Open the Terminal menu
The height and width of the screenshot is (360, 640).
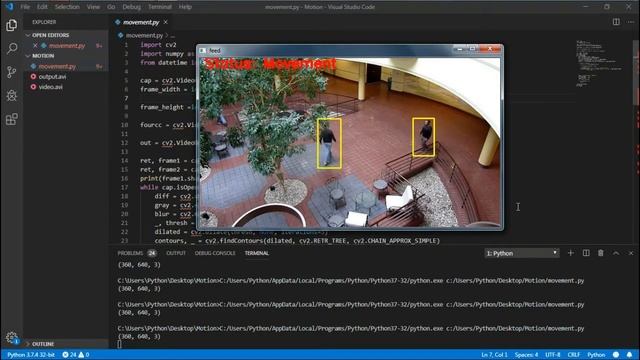tap(160, 7)
